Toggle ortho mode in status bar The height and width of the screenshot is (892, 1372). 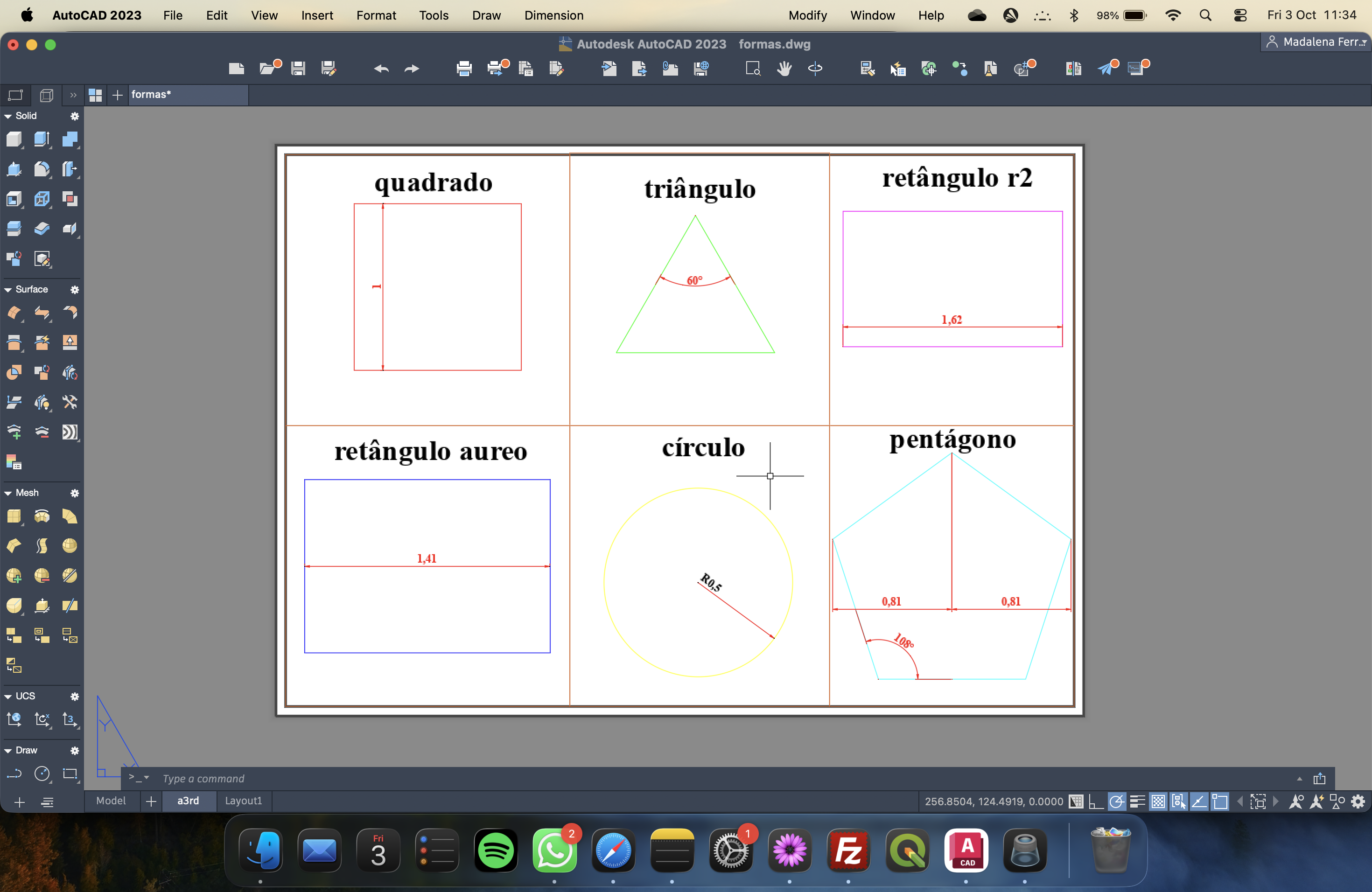(1095, 801)
